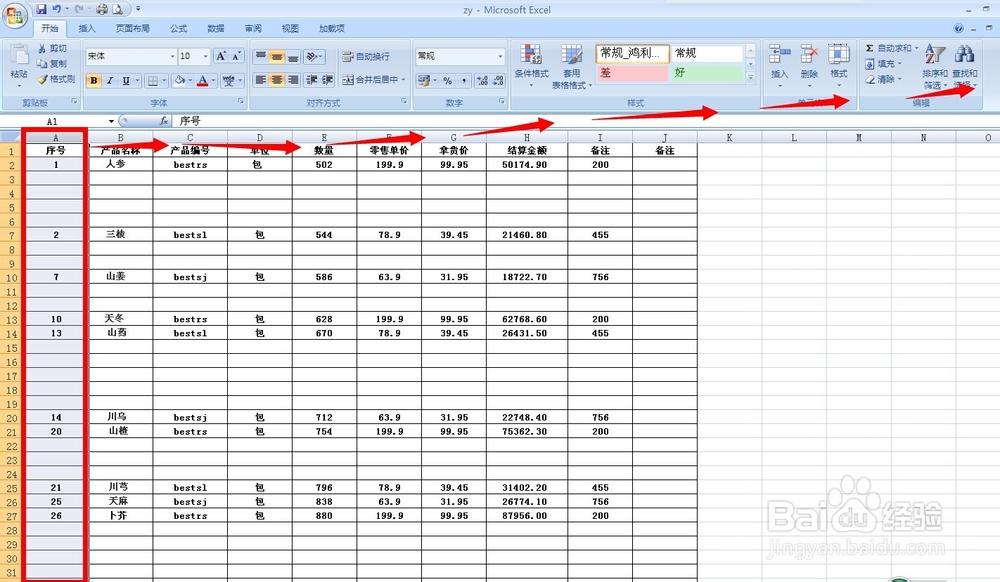Screen dimensions: 1000x582
Task: Click Sort and Filter (排序和筛选)
Action: (x=935, y=67)
